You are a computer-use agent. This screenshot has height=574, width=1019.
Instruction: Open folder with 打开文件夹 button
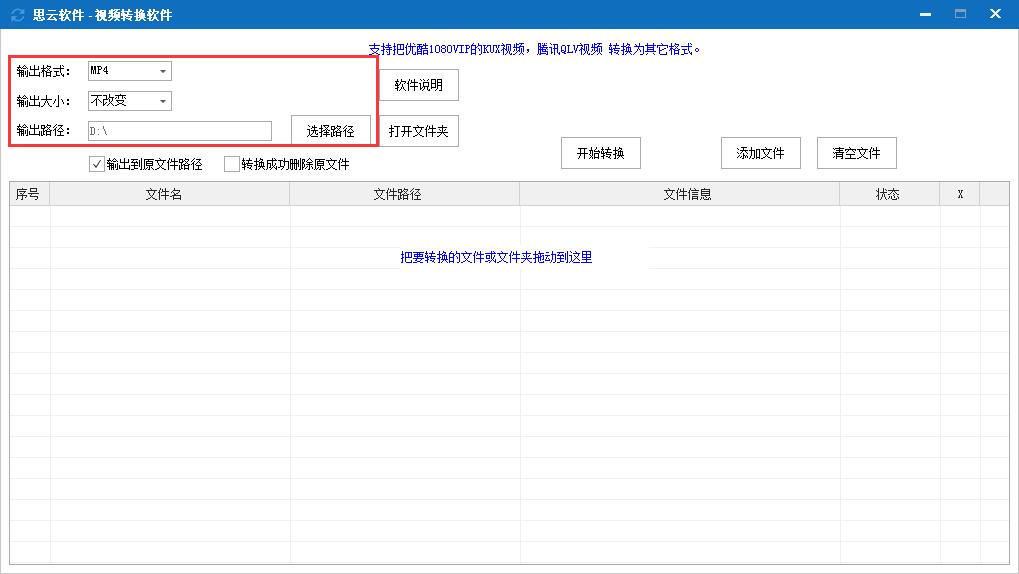419,131
